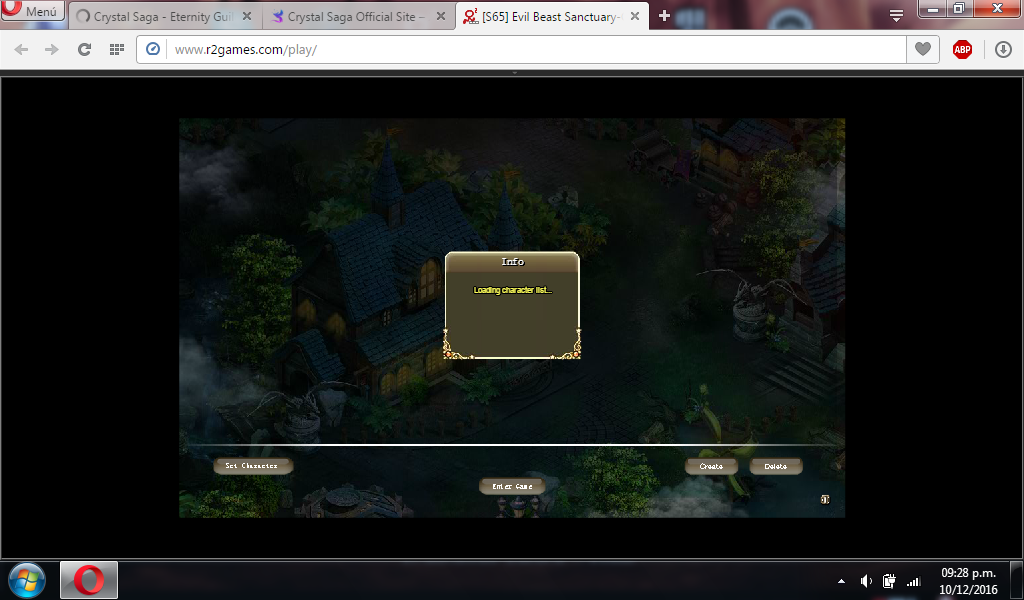Click the volume speaker tray icon
This screenshot has width=1024, height=600.
click(865, 581)
